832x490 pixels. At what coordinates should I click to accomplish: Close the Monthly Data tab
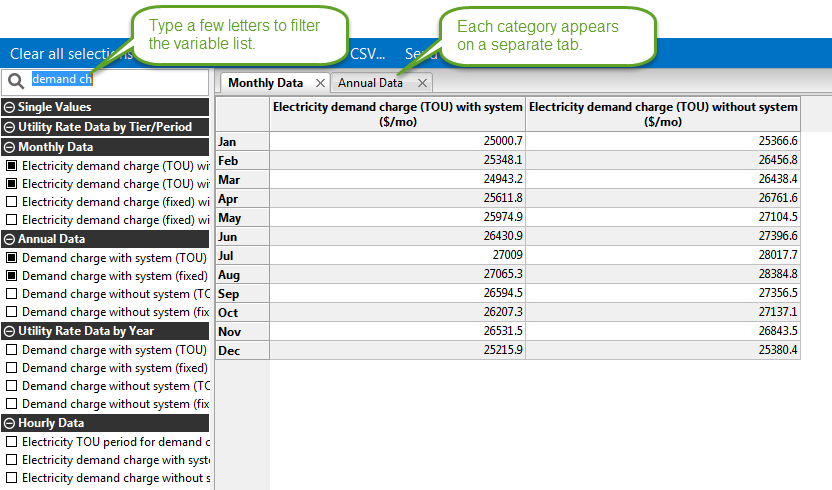coord(320,83)
